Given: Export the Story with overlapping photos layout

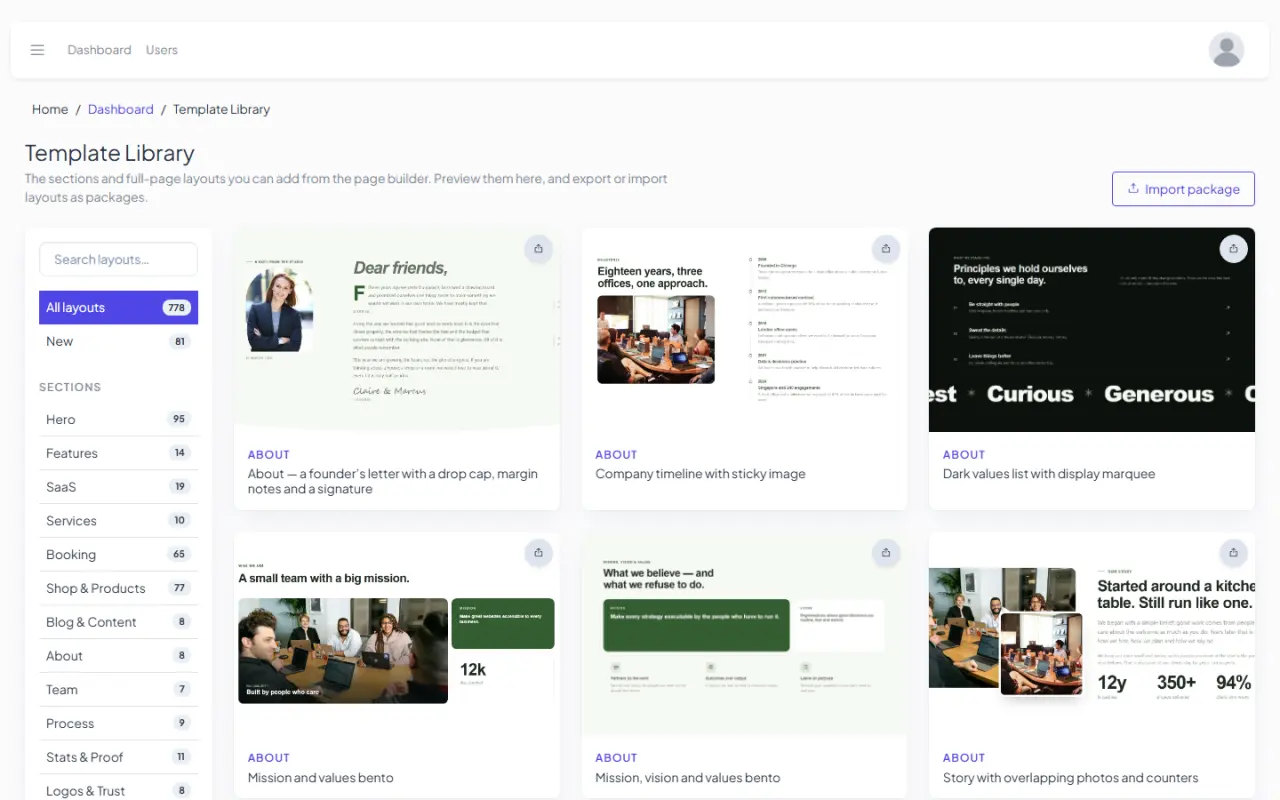Looking at the screenshot, I should coord(1233,553).
